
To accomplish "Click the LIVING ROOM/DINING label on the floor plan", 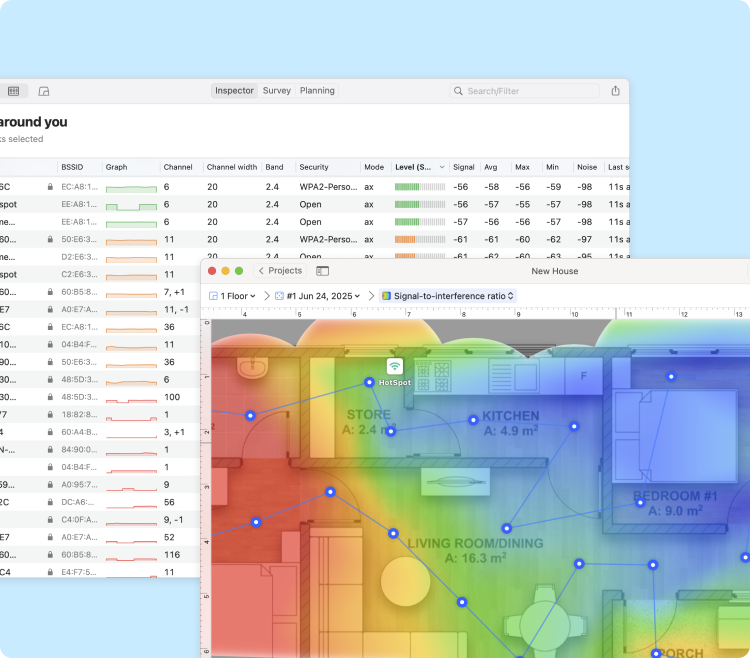I will pyautogui.click(x=475, y=544).
